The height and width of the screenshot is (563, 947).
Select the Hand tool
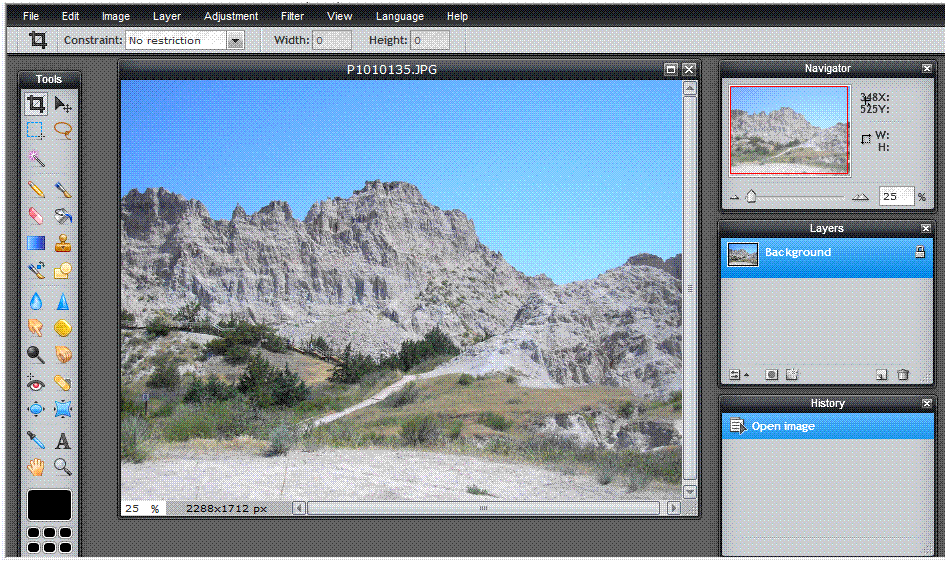tap(36, 466)
